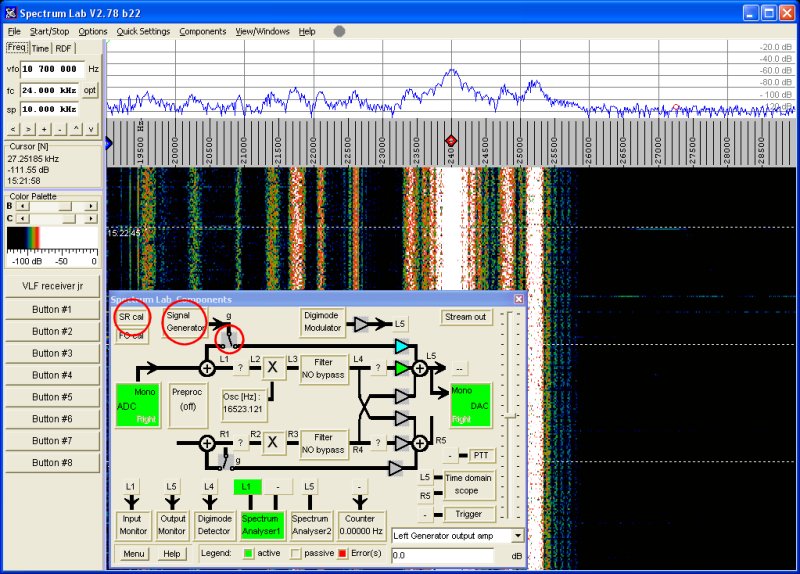Toggle the green Spectrum Analyser1 block
This screenshot has height=574, width=800.
(261, 525)
